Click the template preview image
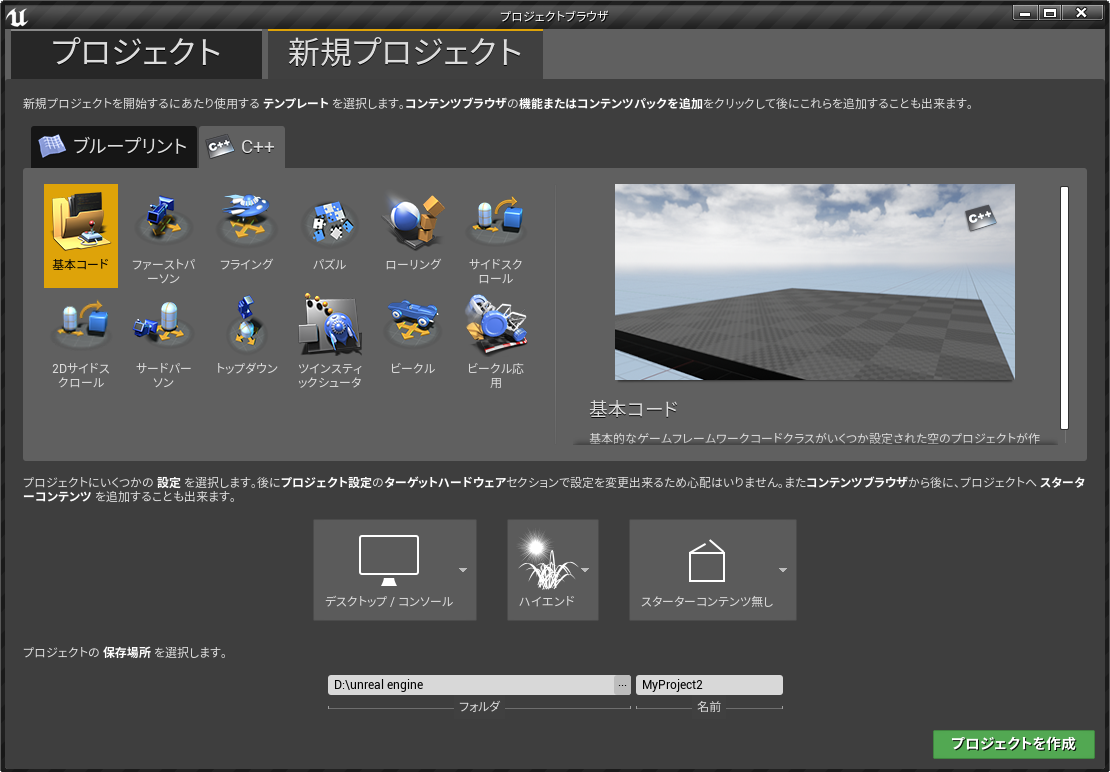Viewport: 1110px width, 772px height. pyautogui.click(x=814, y=282)
